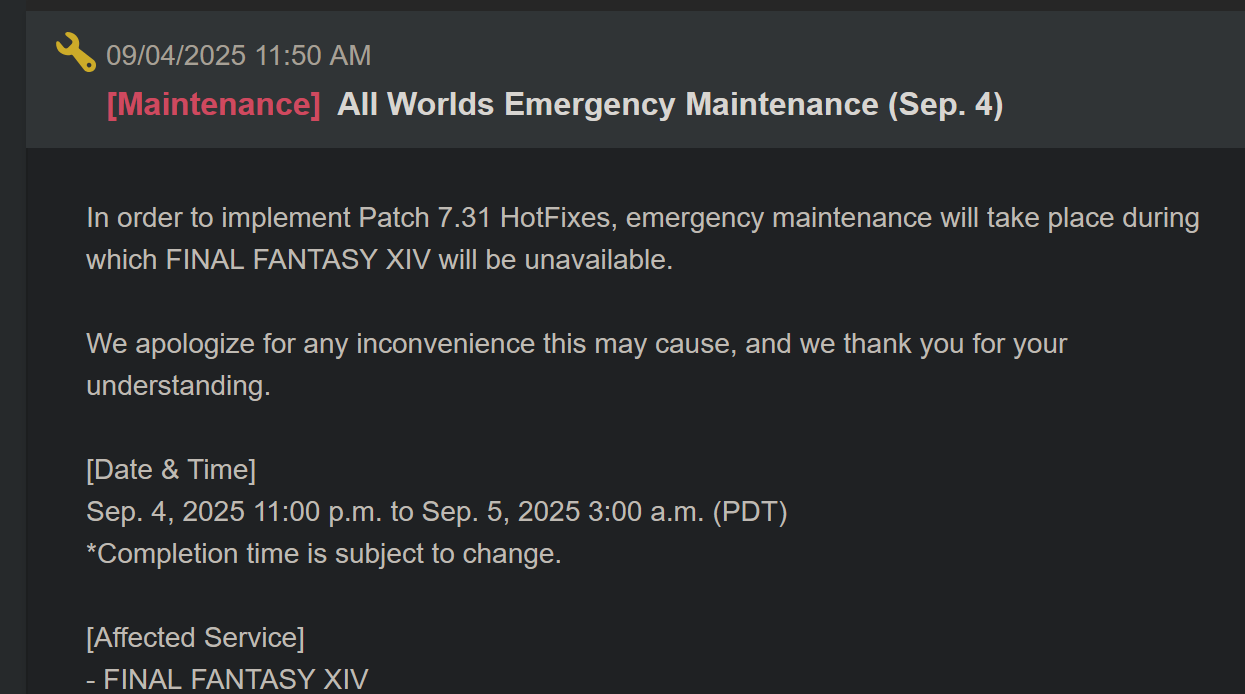
Task: Click the '(Sep. 4)' part of the title
Action: (x=945, y=104)
